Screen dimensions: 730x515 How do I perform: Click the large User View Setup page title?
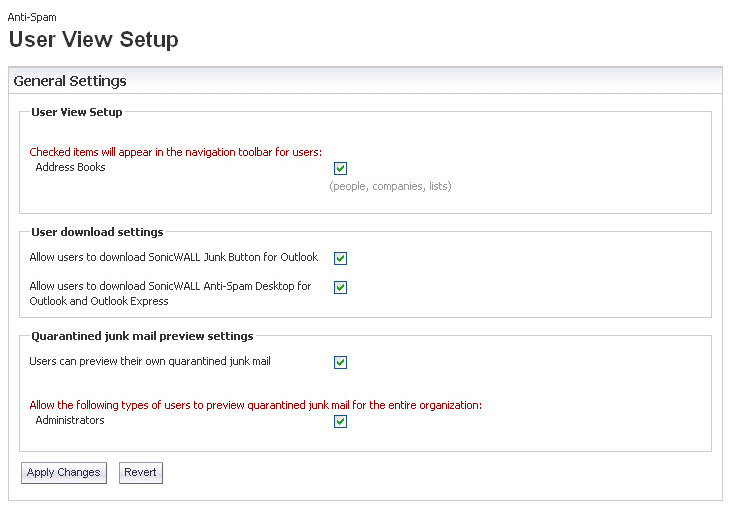click(94, 39)
